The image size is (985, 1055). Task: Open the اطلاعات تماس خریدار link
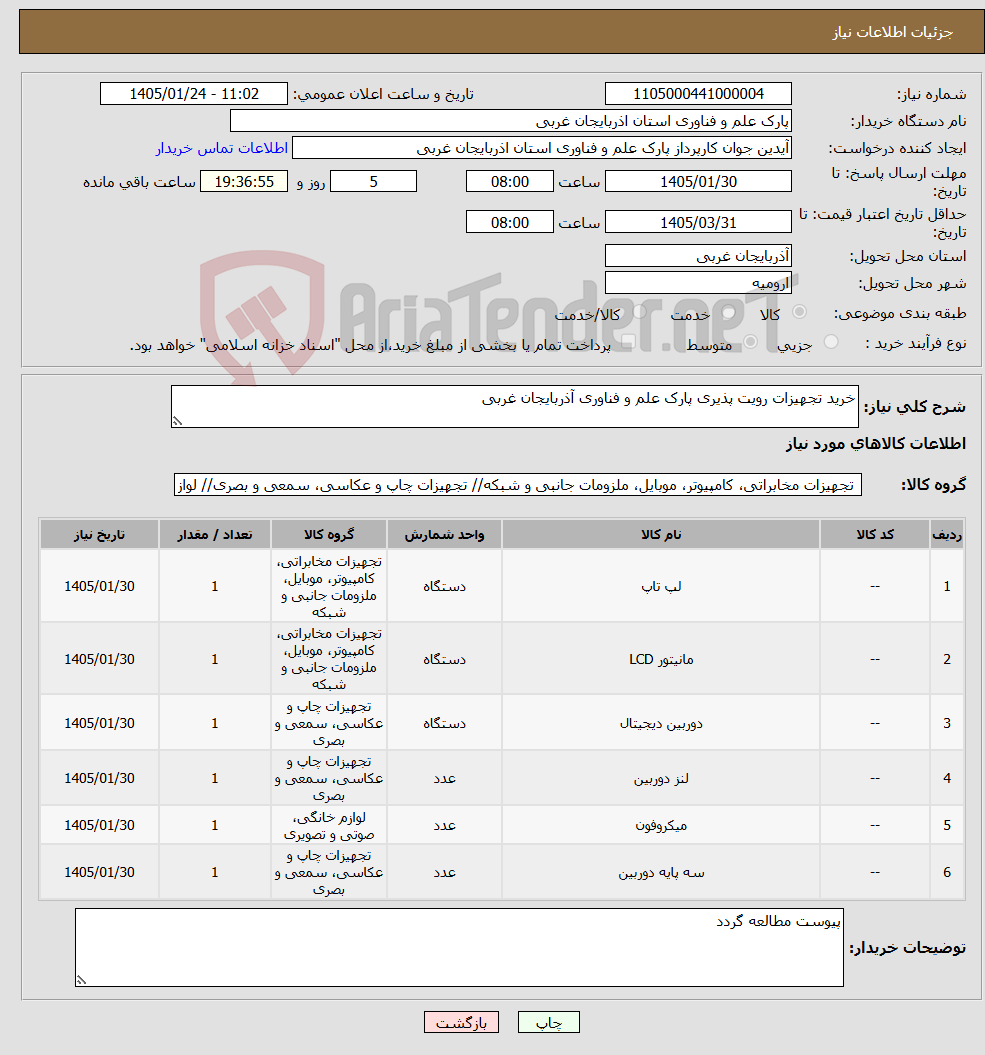(x=222, y=148)
